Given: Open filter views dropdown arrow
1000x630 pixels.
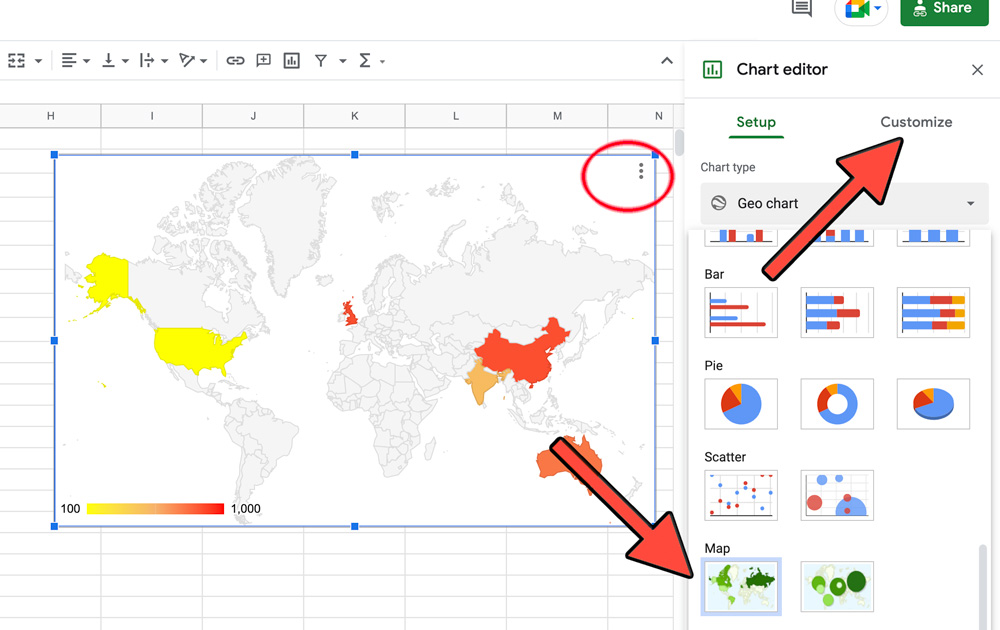Looking at the screenshot, I should coord(342,61).
